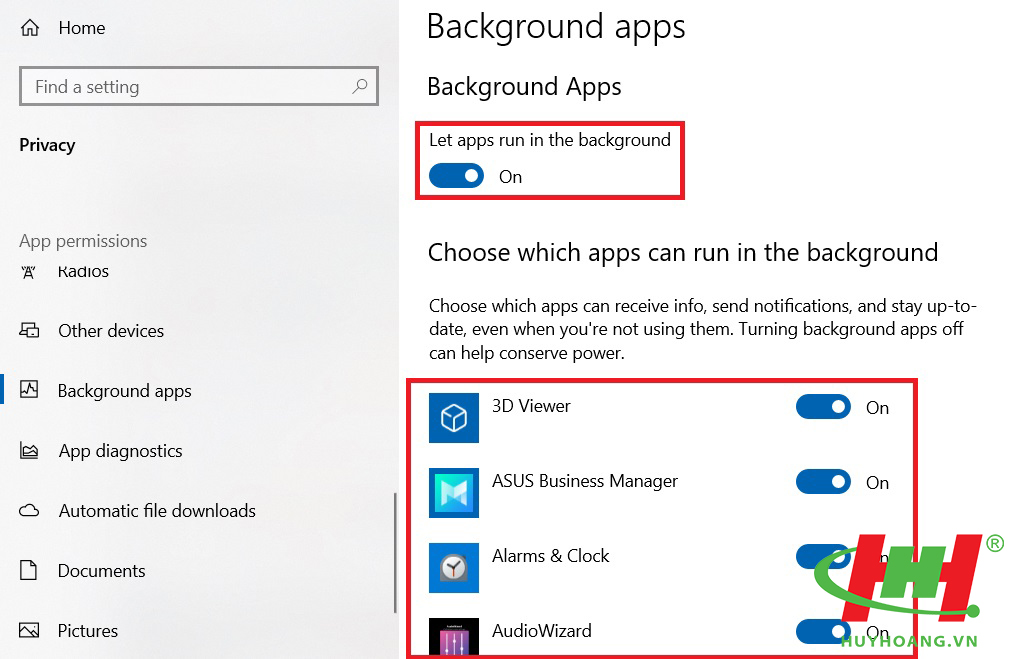Click the search magnifier icon
The width and height of the screenshot is (1016, 659).
[359, 87]
